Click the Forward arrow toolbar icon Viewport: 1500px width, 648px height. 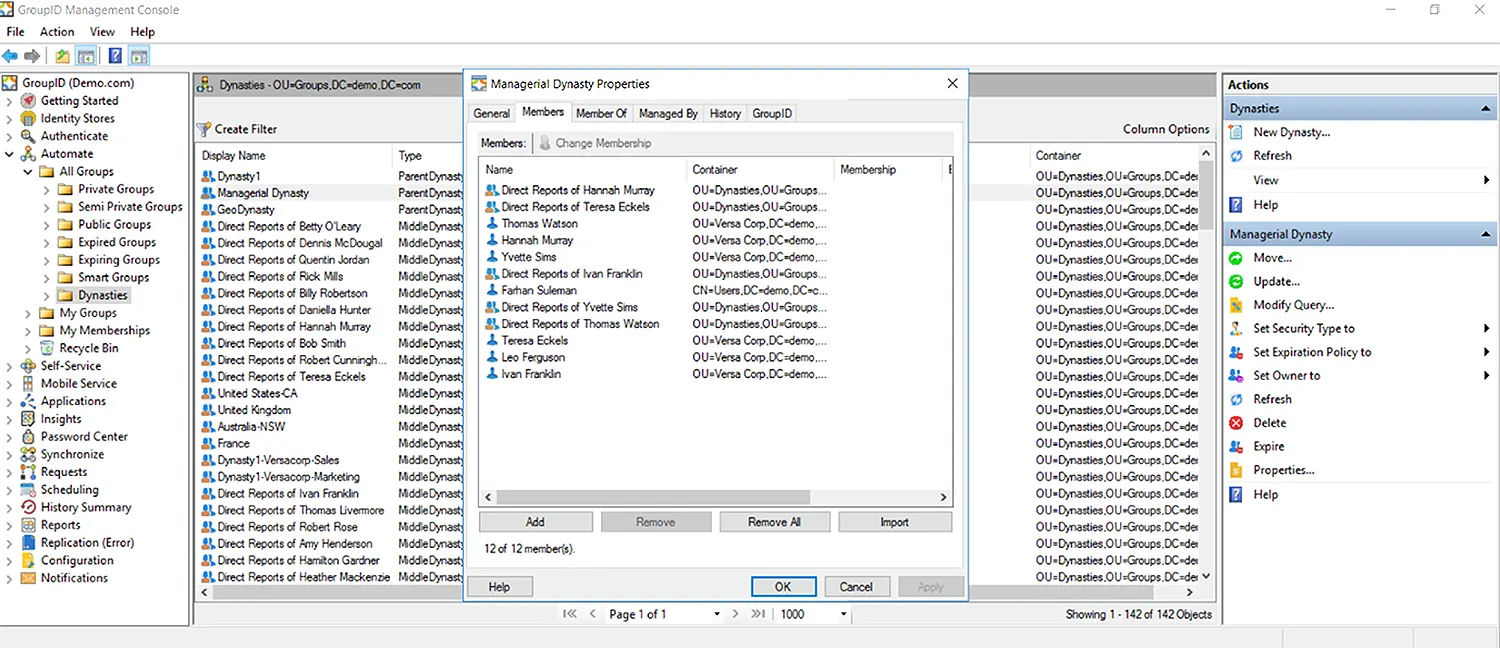(32, 56)
